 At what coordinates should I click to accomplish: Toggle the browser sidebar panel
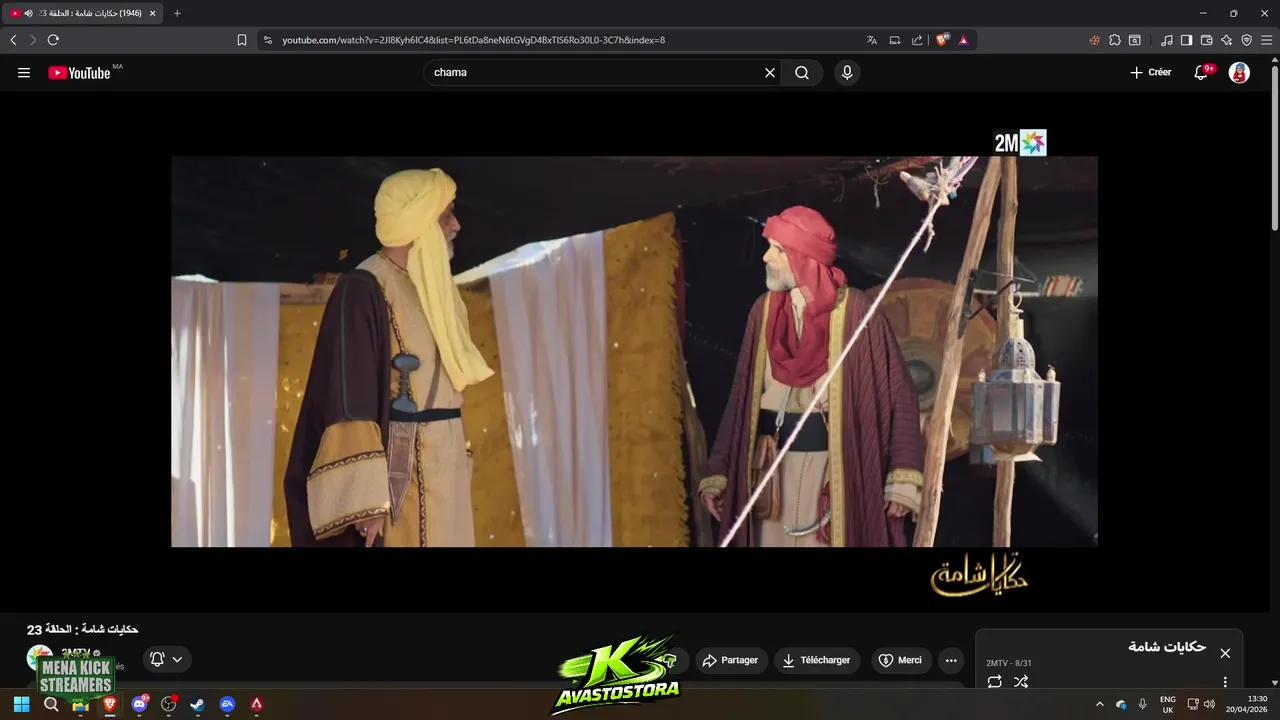[1186, 40]
